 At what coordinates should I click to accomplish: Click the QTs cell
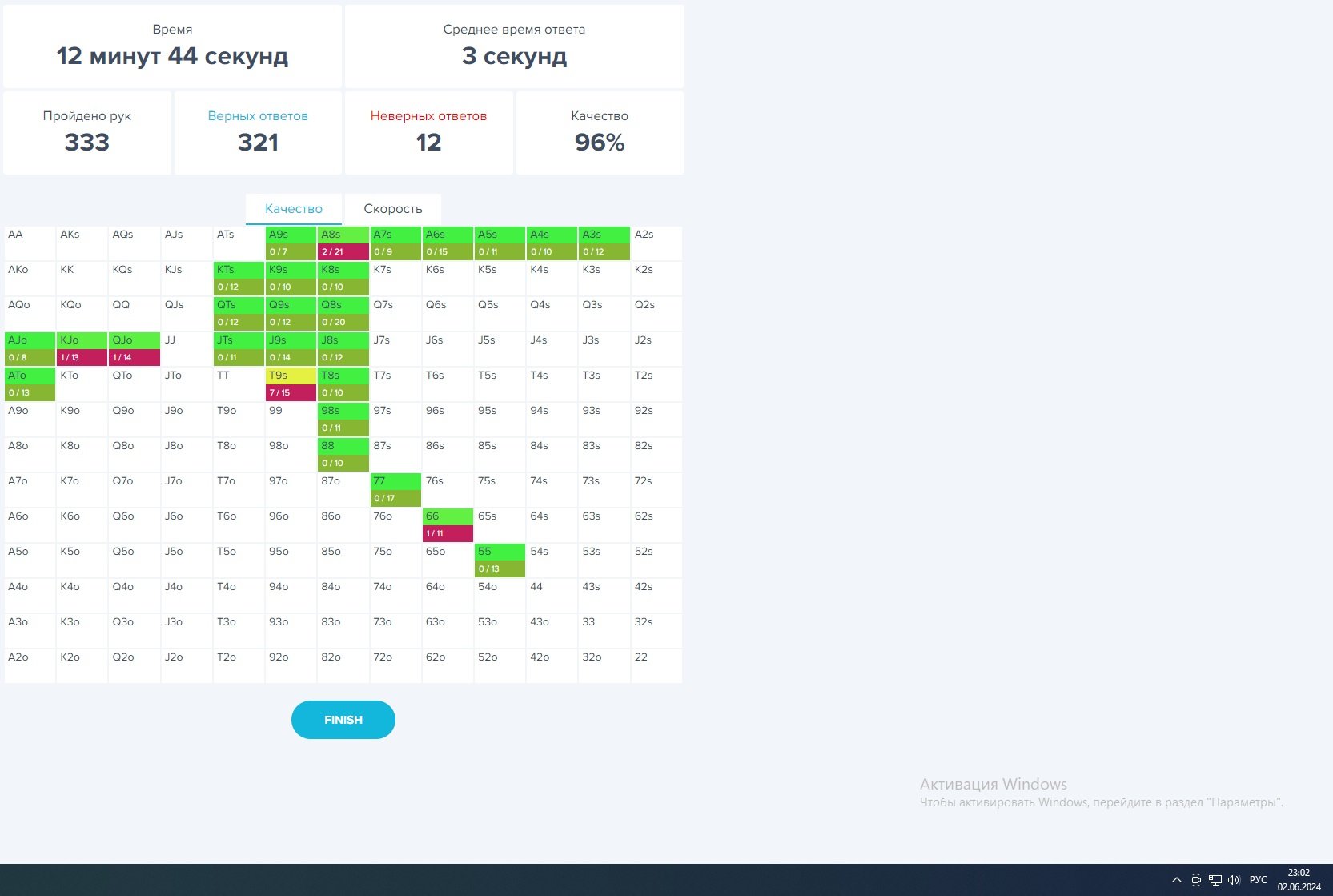click(239, 314)
